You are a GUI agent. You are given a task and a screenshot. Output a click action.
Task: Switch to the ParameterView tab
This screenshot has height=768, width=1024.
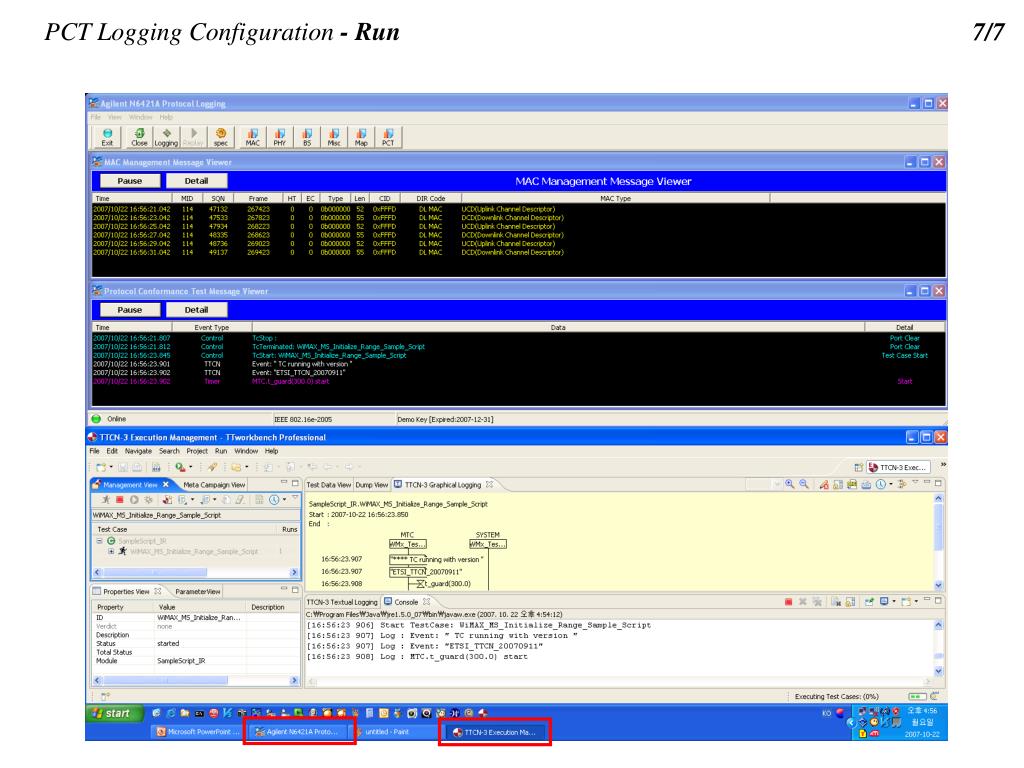(197, 592)
